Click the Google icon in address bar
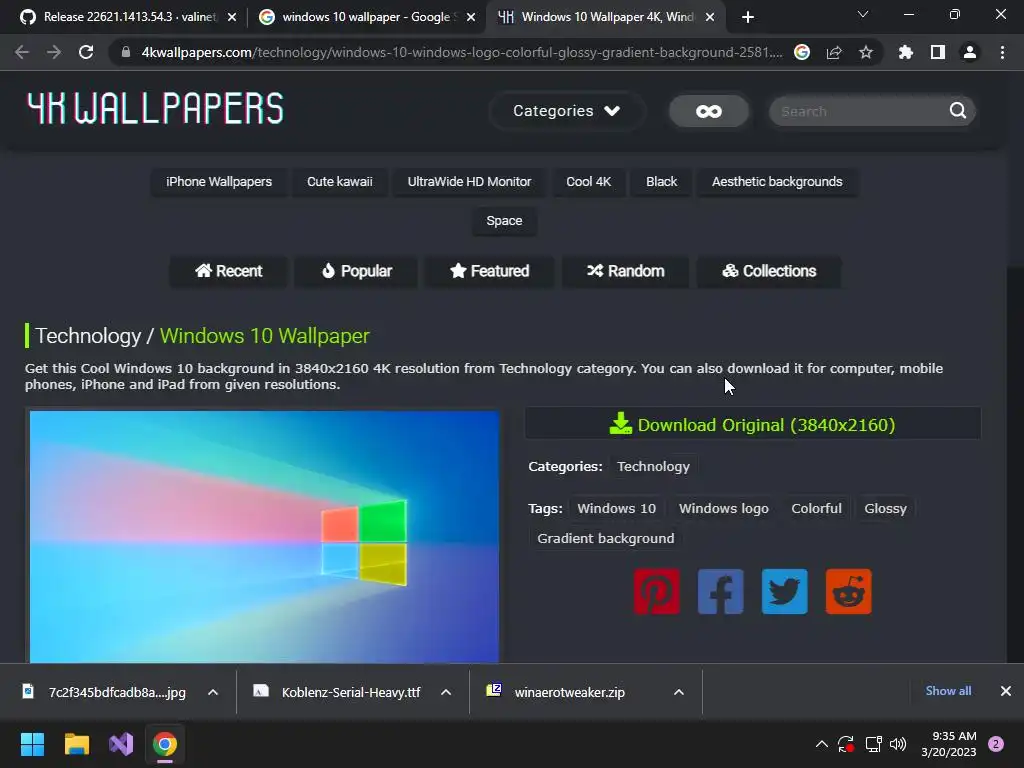The image size is (1024, 768). point(802,52)
